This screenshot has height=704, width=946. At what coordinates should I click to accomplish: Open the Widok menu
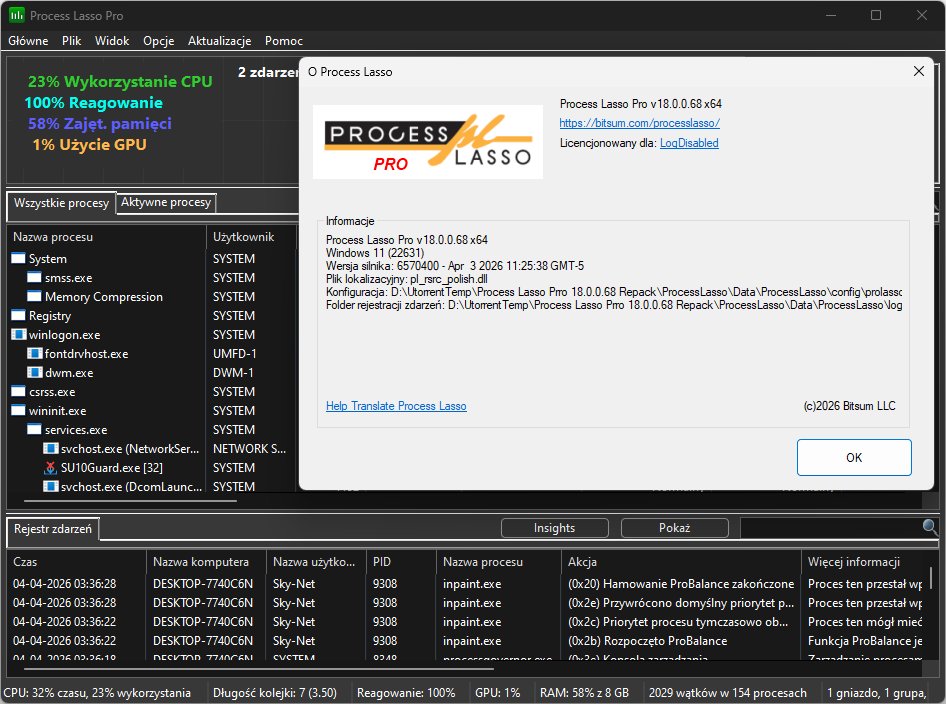point(112,40)
